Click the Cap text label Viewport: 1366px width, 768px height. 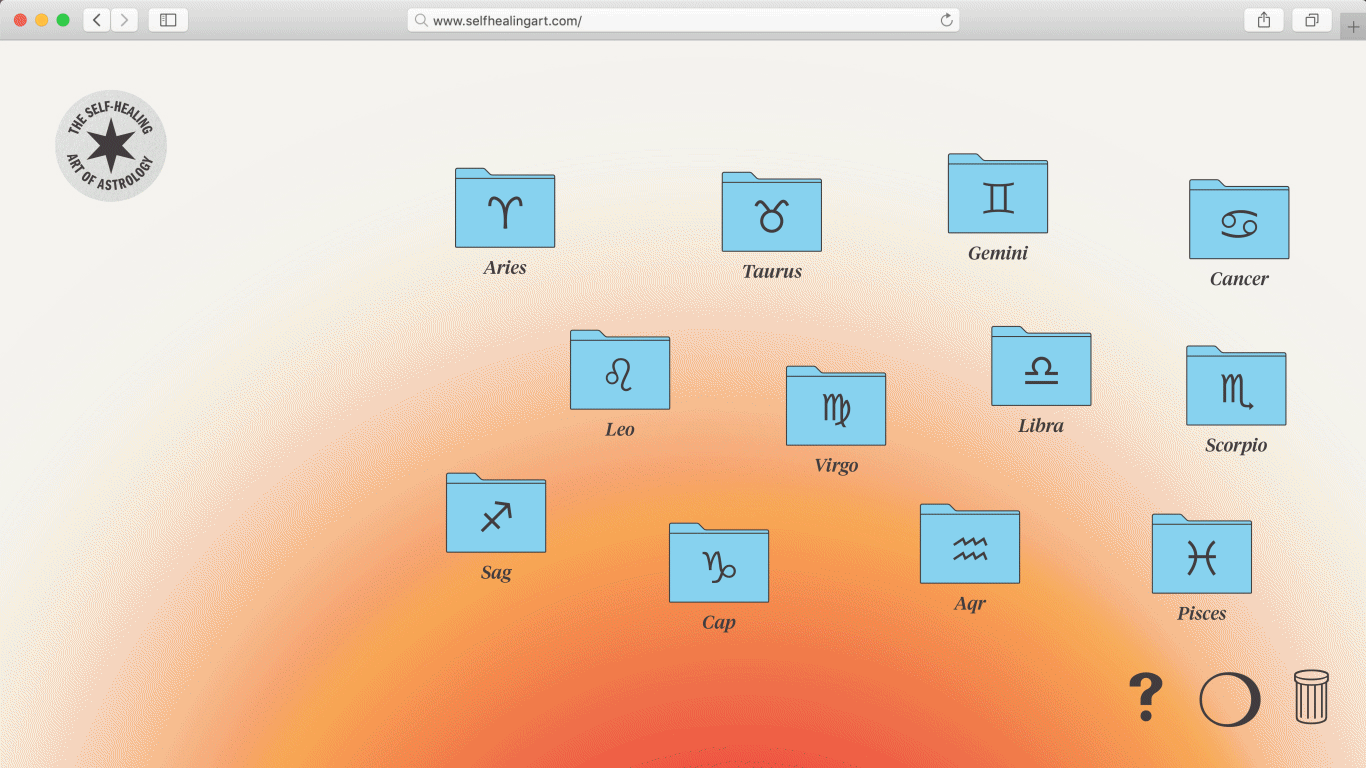pyautogui.click(x=719, y=624)
